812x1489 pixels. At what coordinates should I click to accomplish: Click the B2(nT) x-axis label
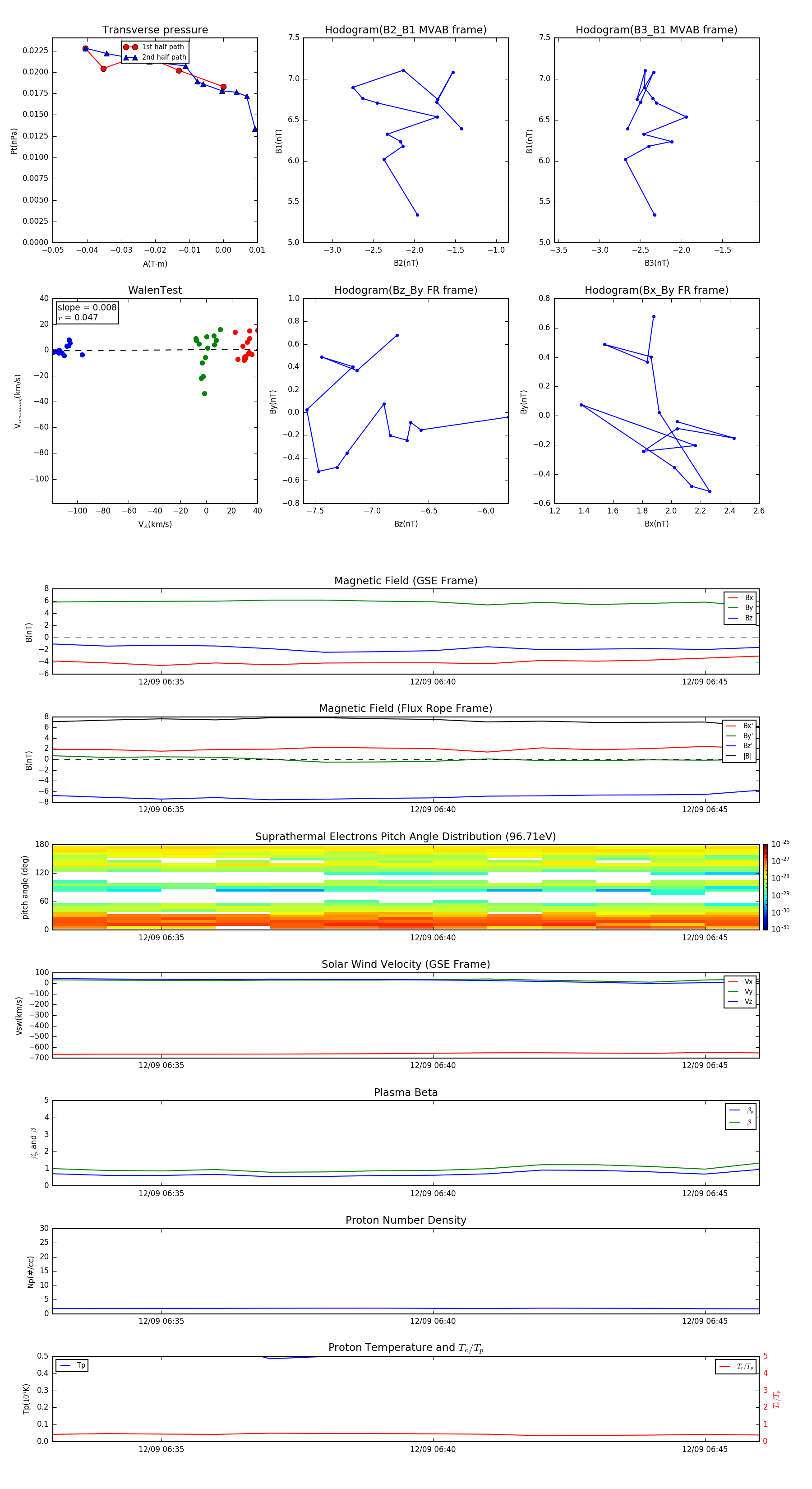[x=406, y=263]
